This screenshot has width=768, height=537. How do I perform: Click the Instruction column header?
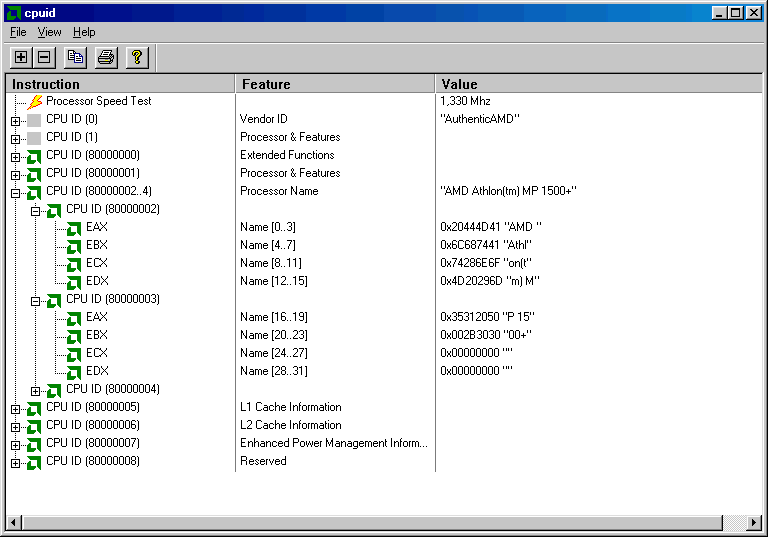coord(120,84)
